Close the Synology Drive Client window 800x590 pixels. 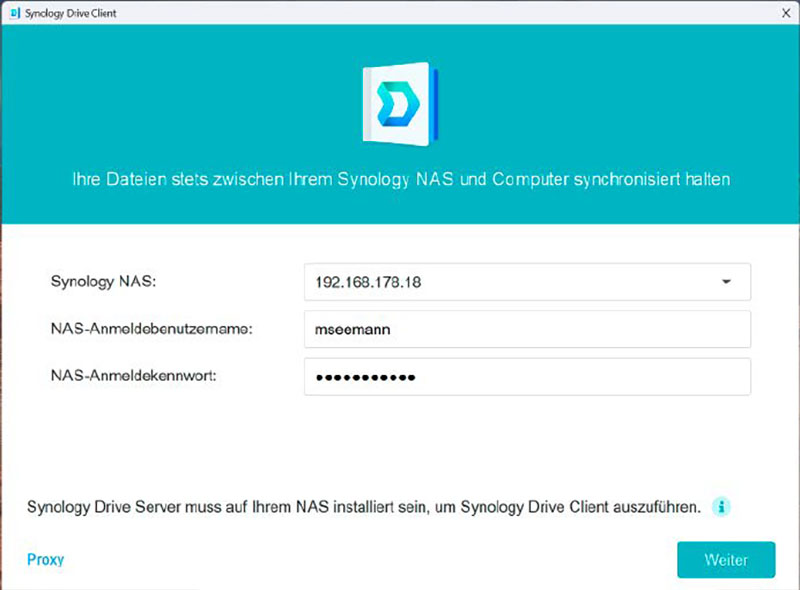point(786,13)
